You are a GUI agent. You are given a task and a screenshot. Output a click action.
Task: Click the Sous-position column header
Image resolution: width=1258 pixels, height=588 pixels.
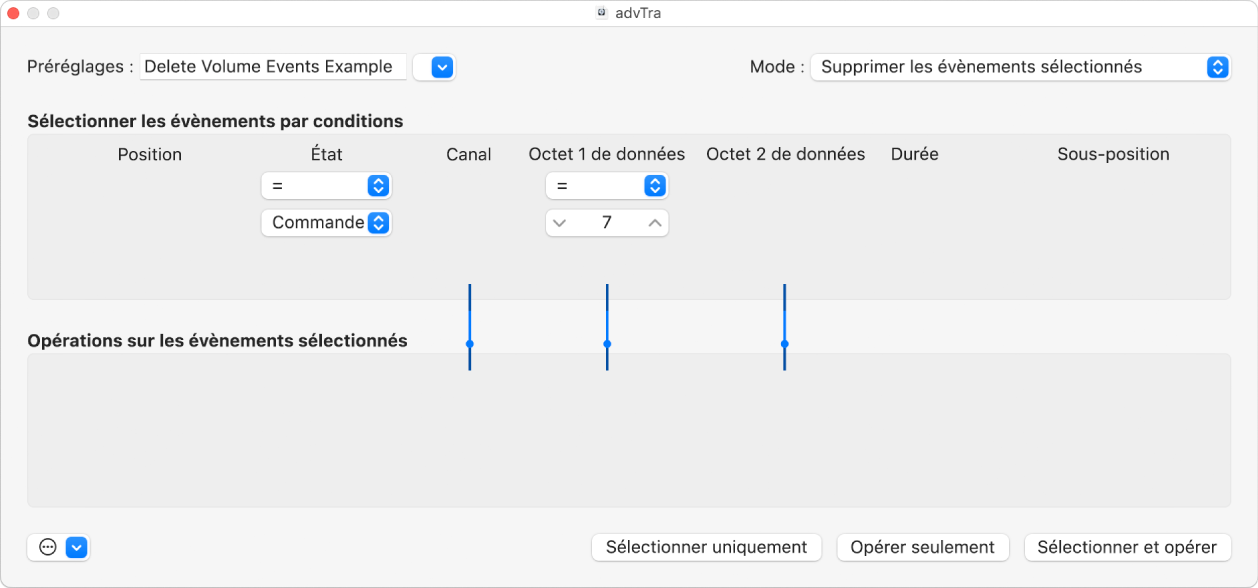pos(1113,154)
